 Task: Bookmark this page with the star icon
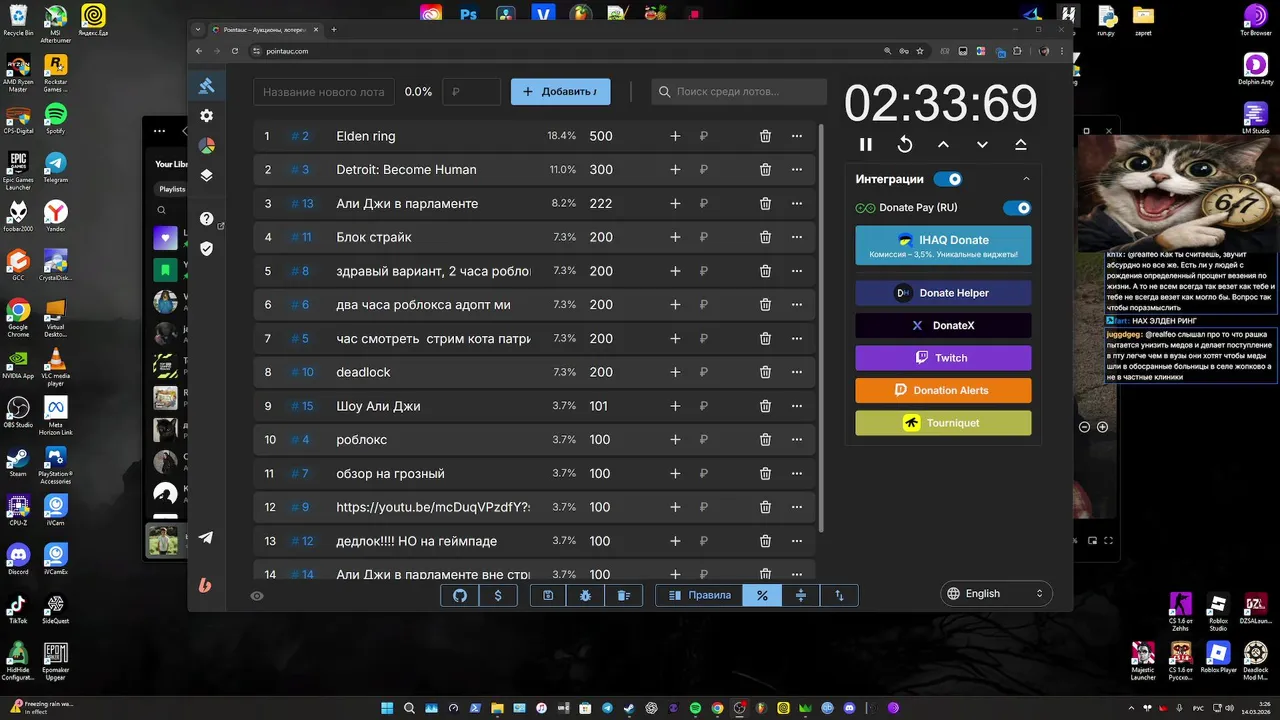click(920, 51)
